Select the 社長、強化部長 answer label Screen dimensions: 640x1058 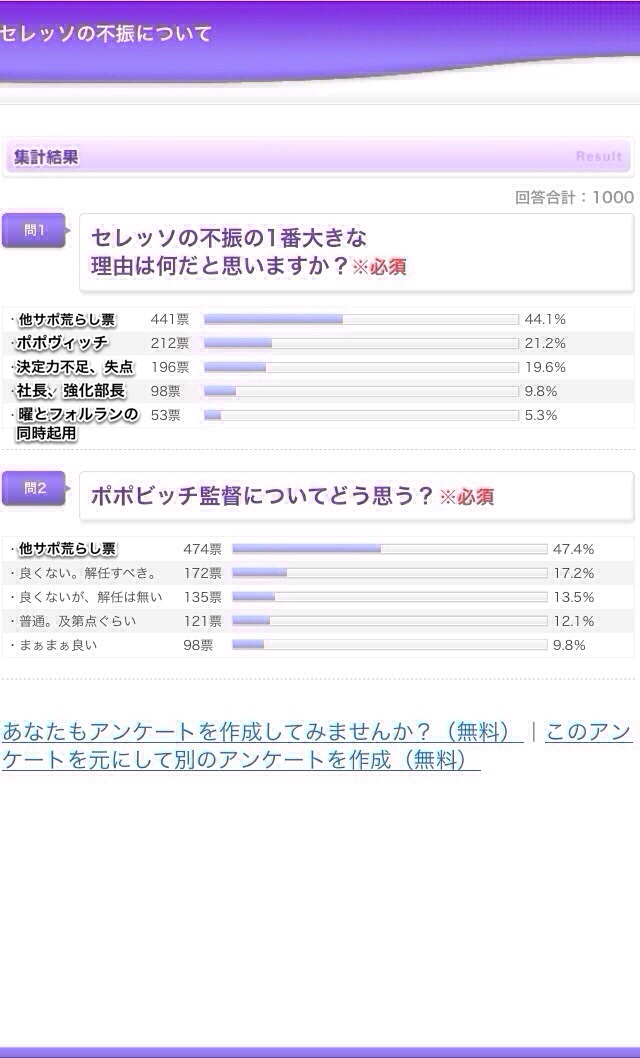[70, 392]
